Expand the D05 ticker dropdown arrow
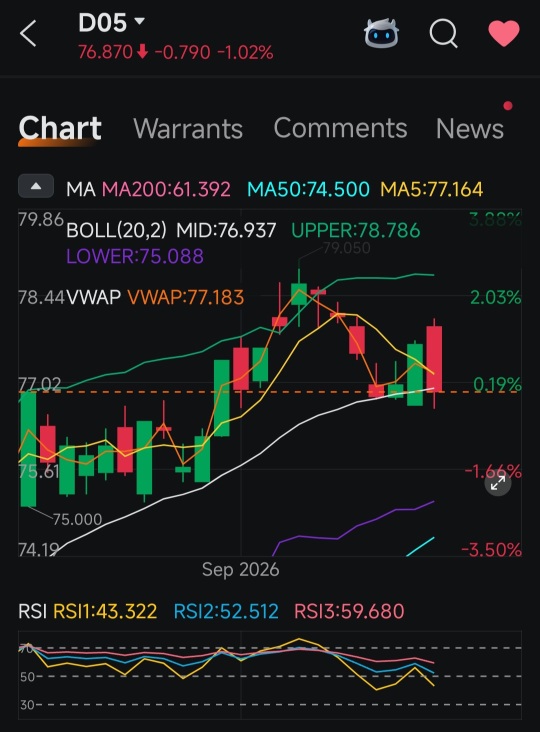Viewport: 540px width, 732px height. 139,21
